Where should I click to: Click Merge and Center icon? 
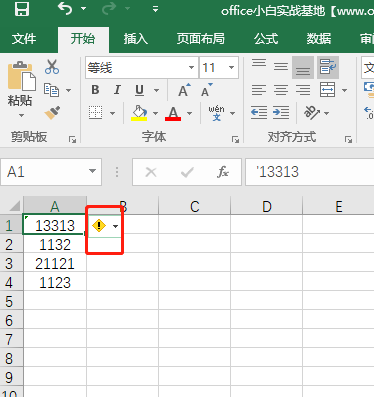click(327, 90)
